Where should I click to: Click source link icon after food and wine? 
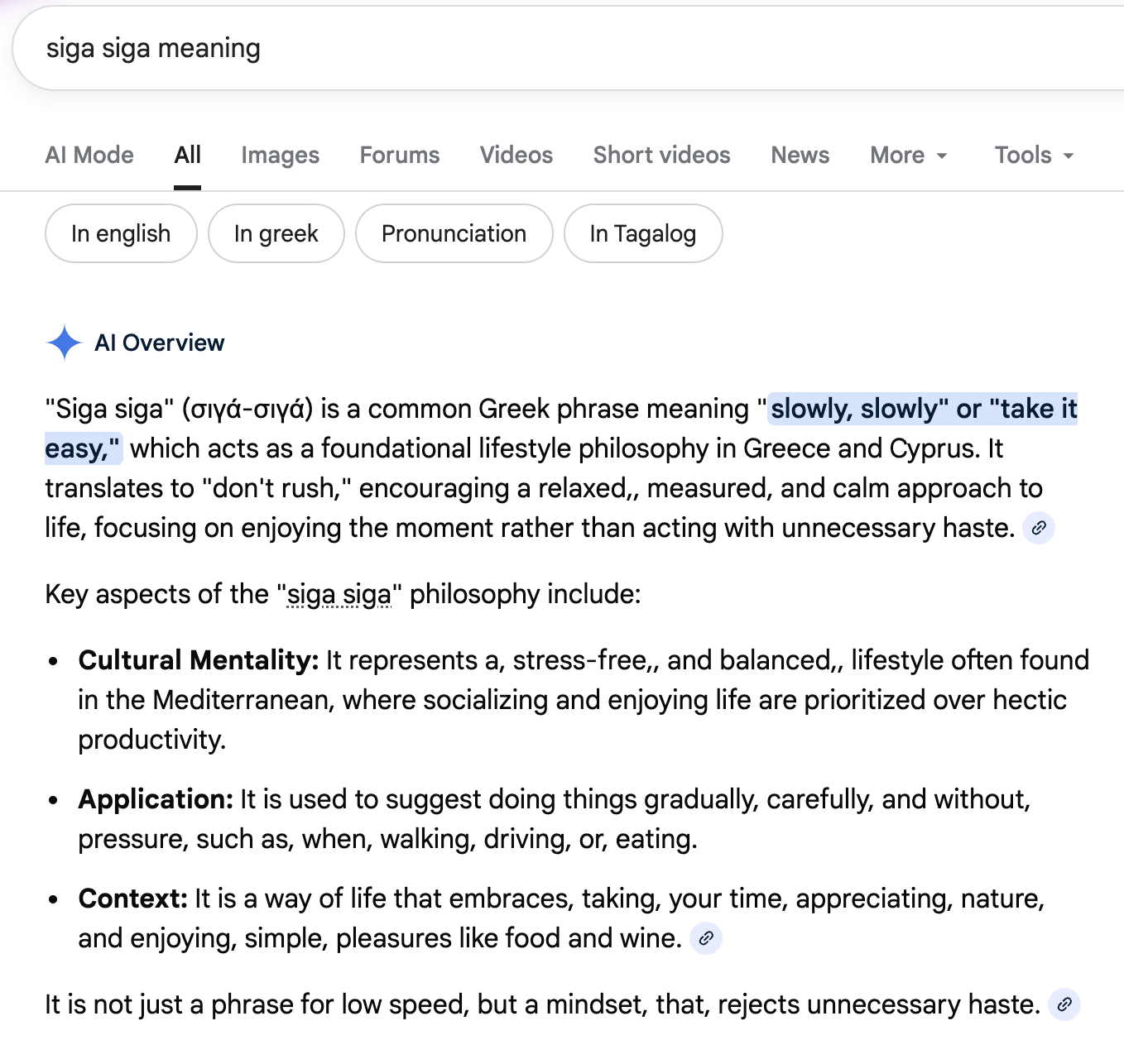[x=706, y=938]
